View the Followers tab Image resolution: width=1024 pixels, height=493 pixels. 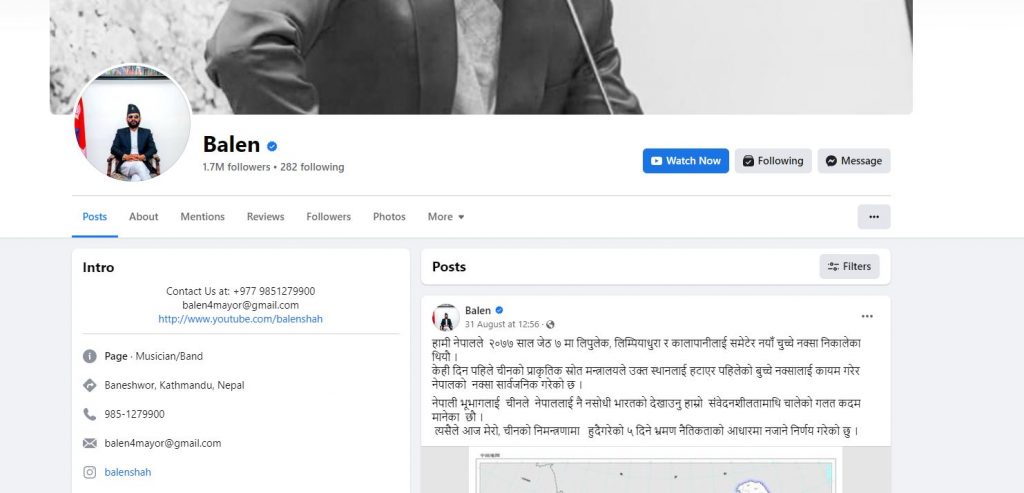328,217
